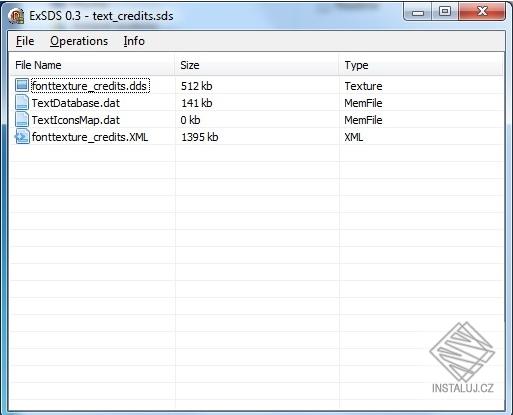Image resolution: width=513 pixels, height=415 pixels.
Task: Click the 0 kb size cell
Action: pyautogui.click(x=190, y=120)
